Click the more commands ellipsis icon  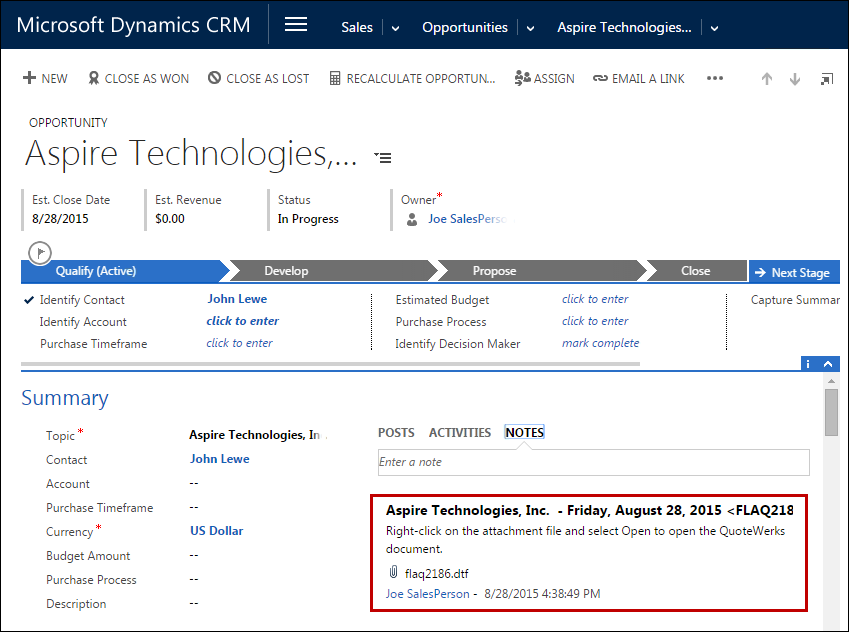click(x=714, y=77)
